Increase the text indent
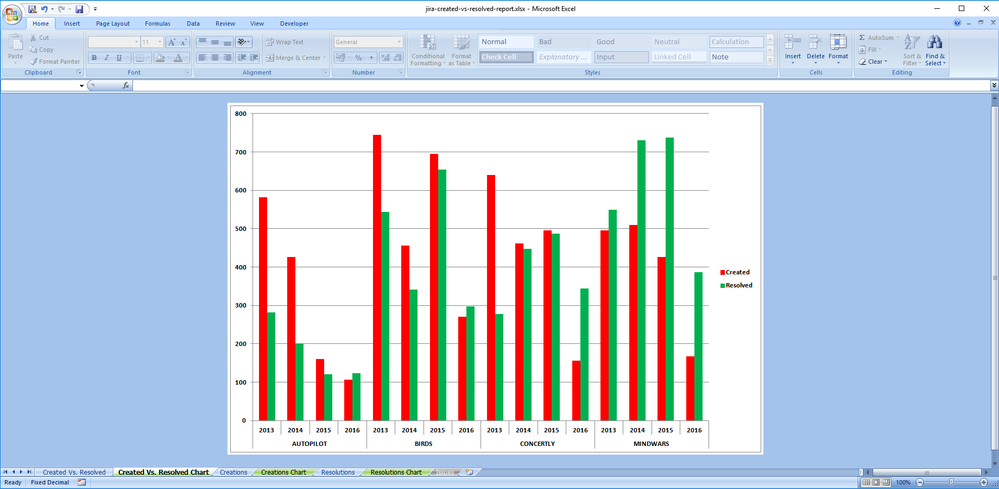Viewport: 999px width, 489px height. tap(254, 58)
